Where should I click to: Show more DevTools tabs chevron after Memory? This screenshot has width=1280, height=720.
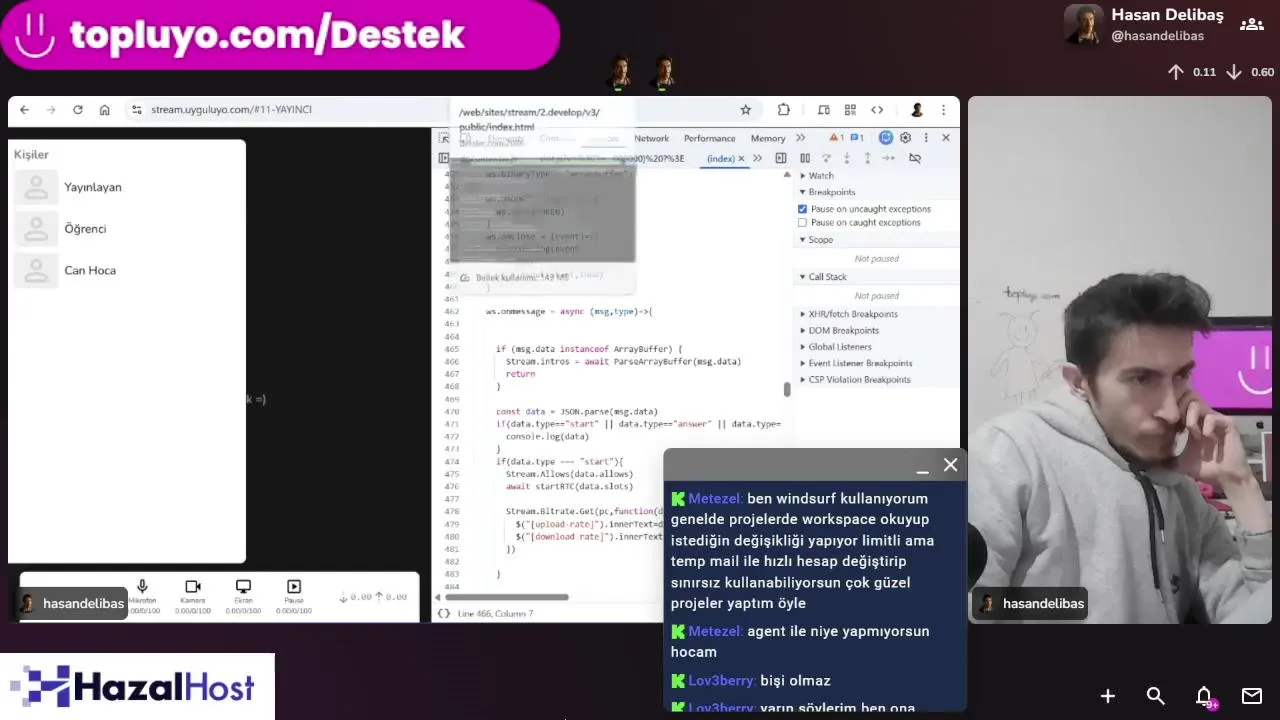800,138
